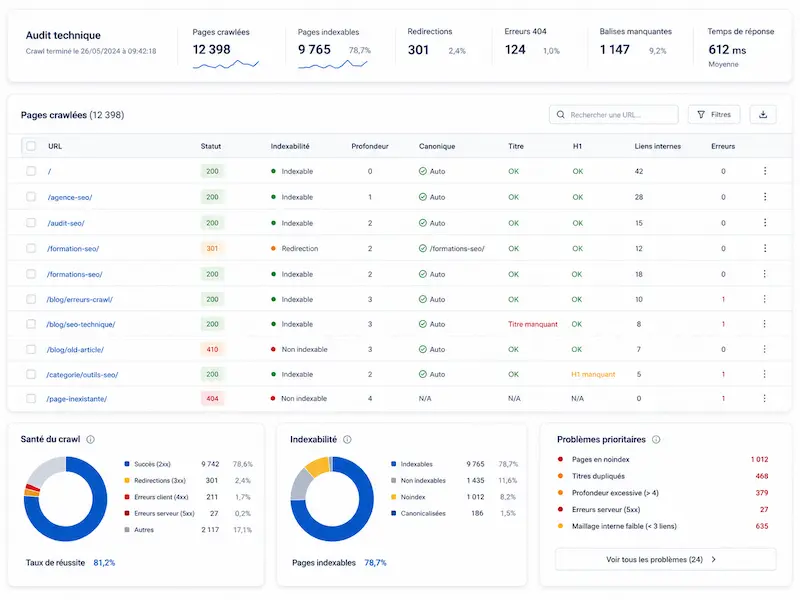Select the /audit-seo/ row checkbox
Screen dimensions: 800x600
[x=31, y=223]
